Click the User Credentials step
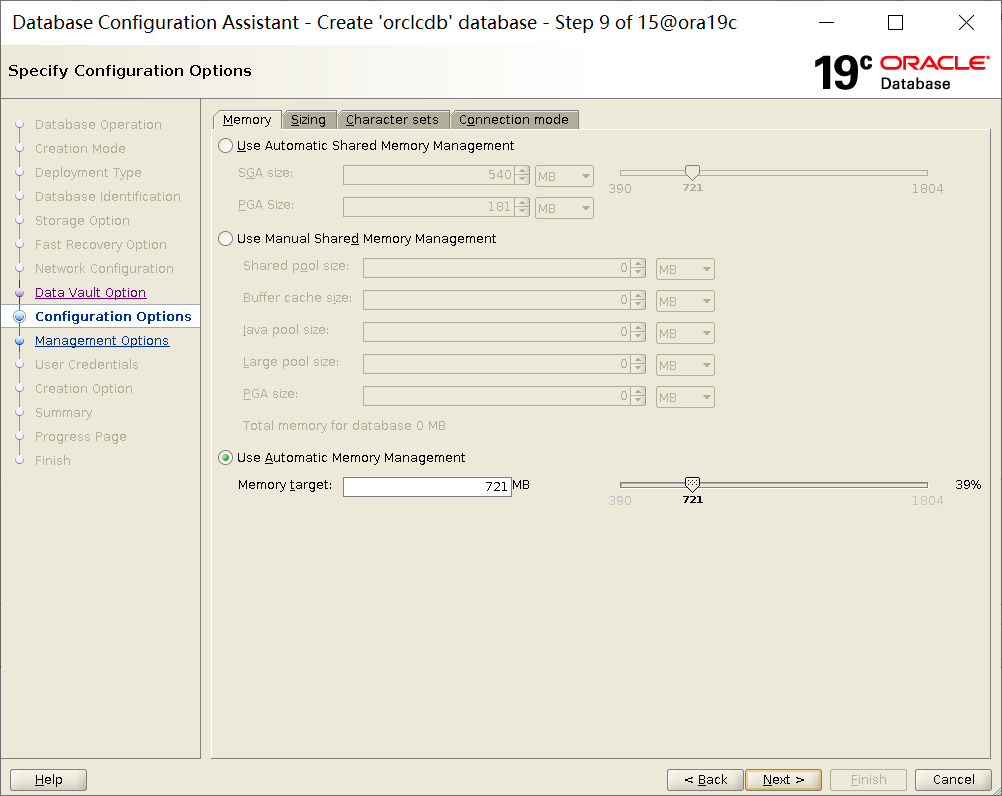Image resolution: width=1002 pixels, height=796 pixels. (87, 364)
